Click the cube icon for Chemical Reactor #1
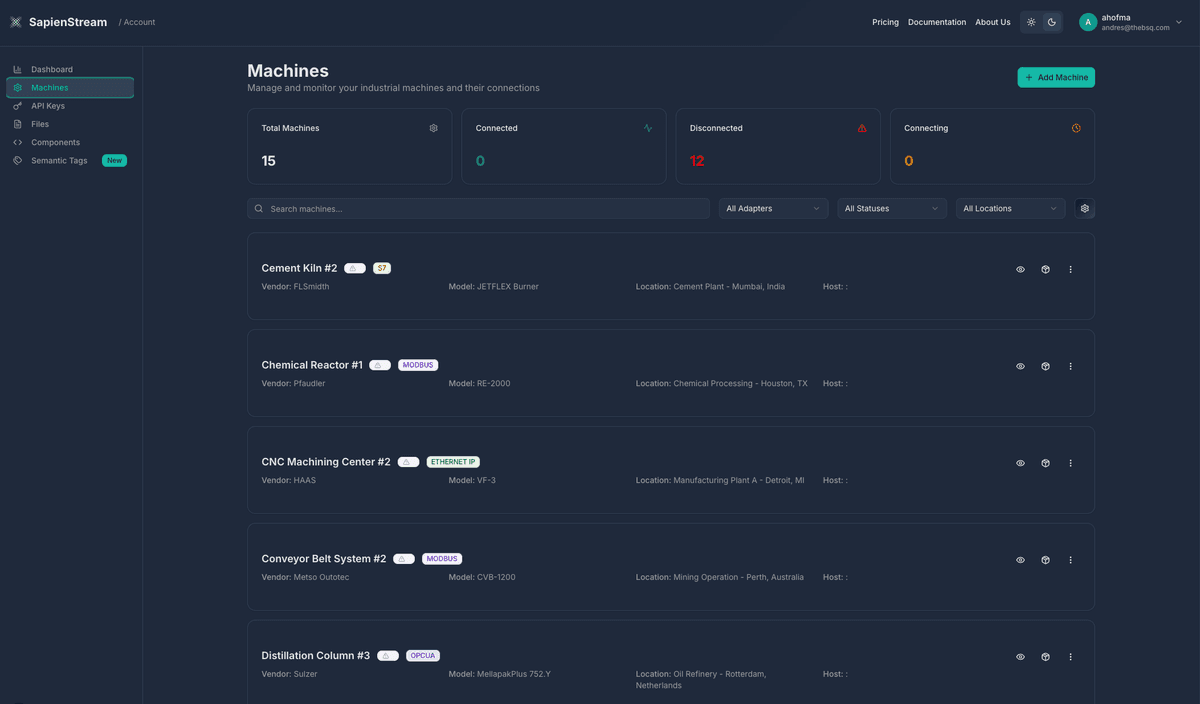 tap(1045, 367)
